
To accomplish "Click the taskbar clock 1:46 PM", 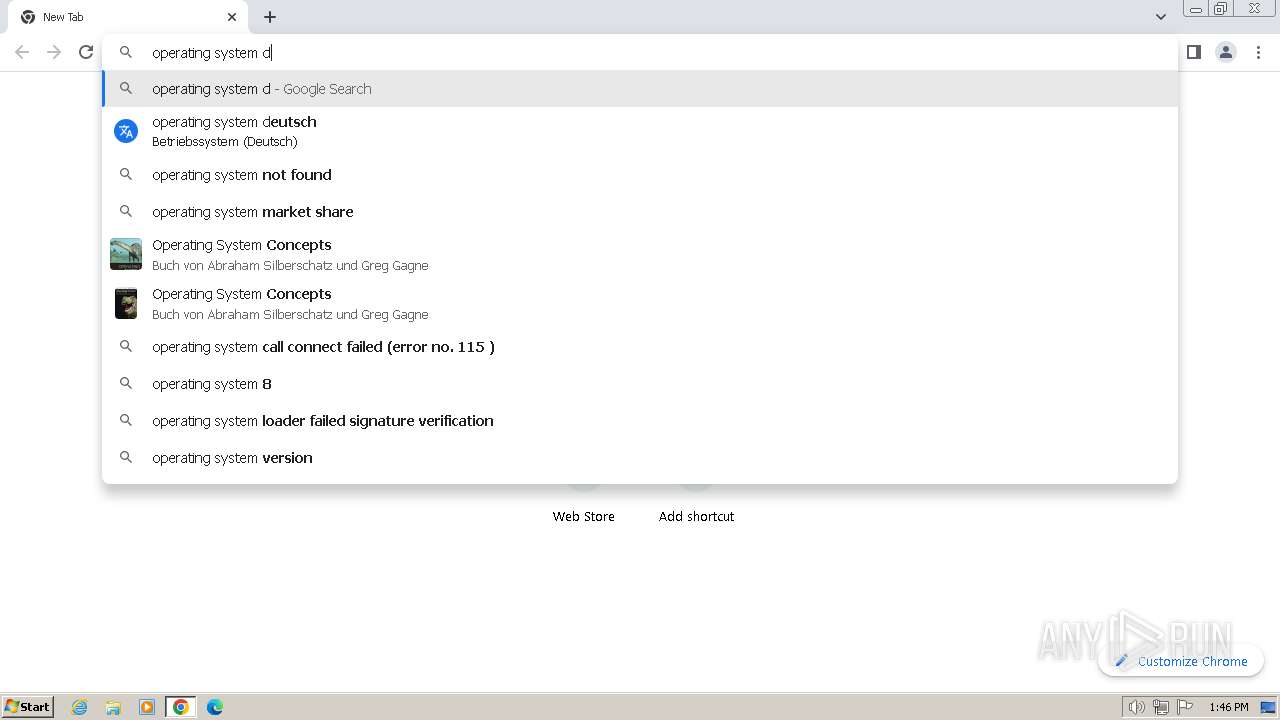I will [1229, 707].
